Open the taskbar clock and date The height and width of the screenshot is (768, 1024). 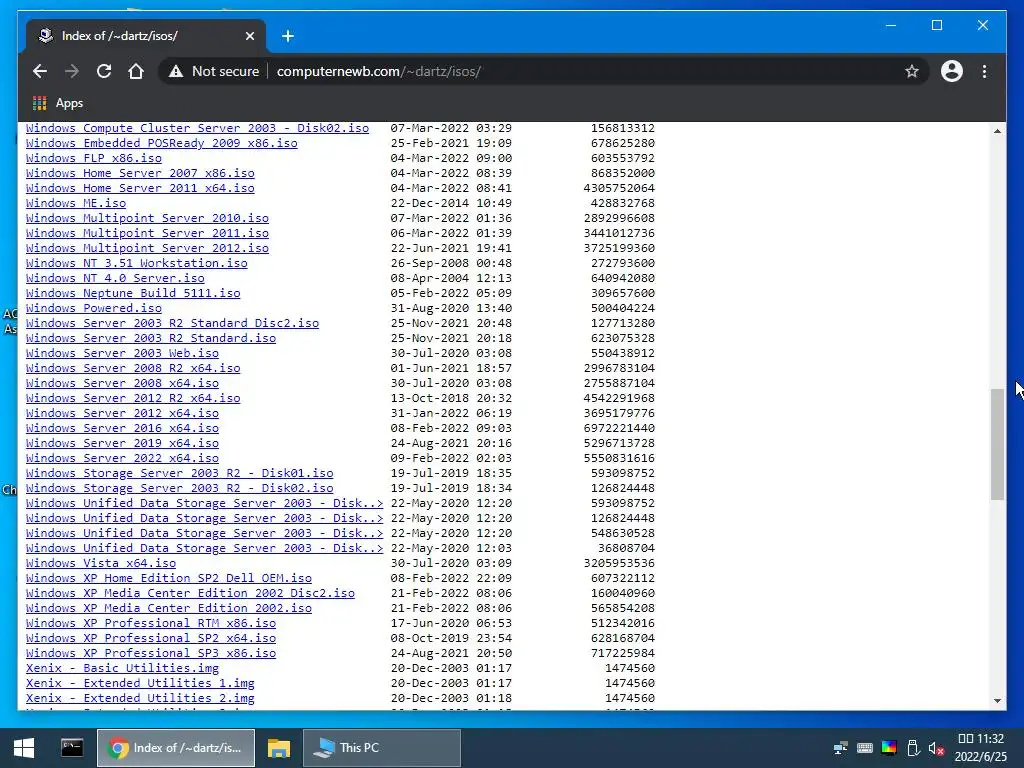click(x=980, y=748)
